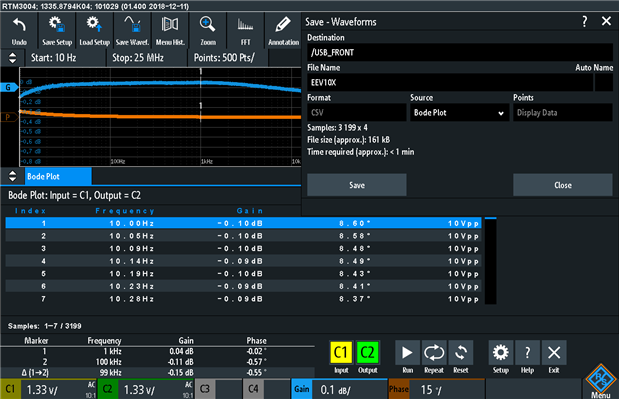
Task: Open the R&S Menu icon
Action: click(x=601, y=381)
